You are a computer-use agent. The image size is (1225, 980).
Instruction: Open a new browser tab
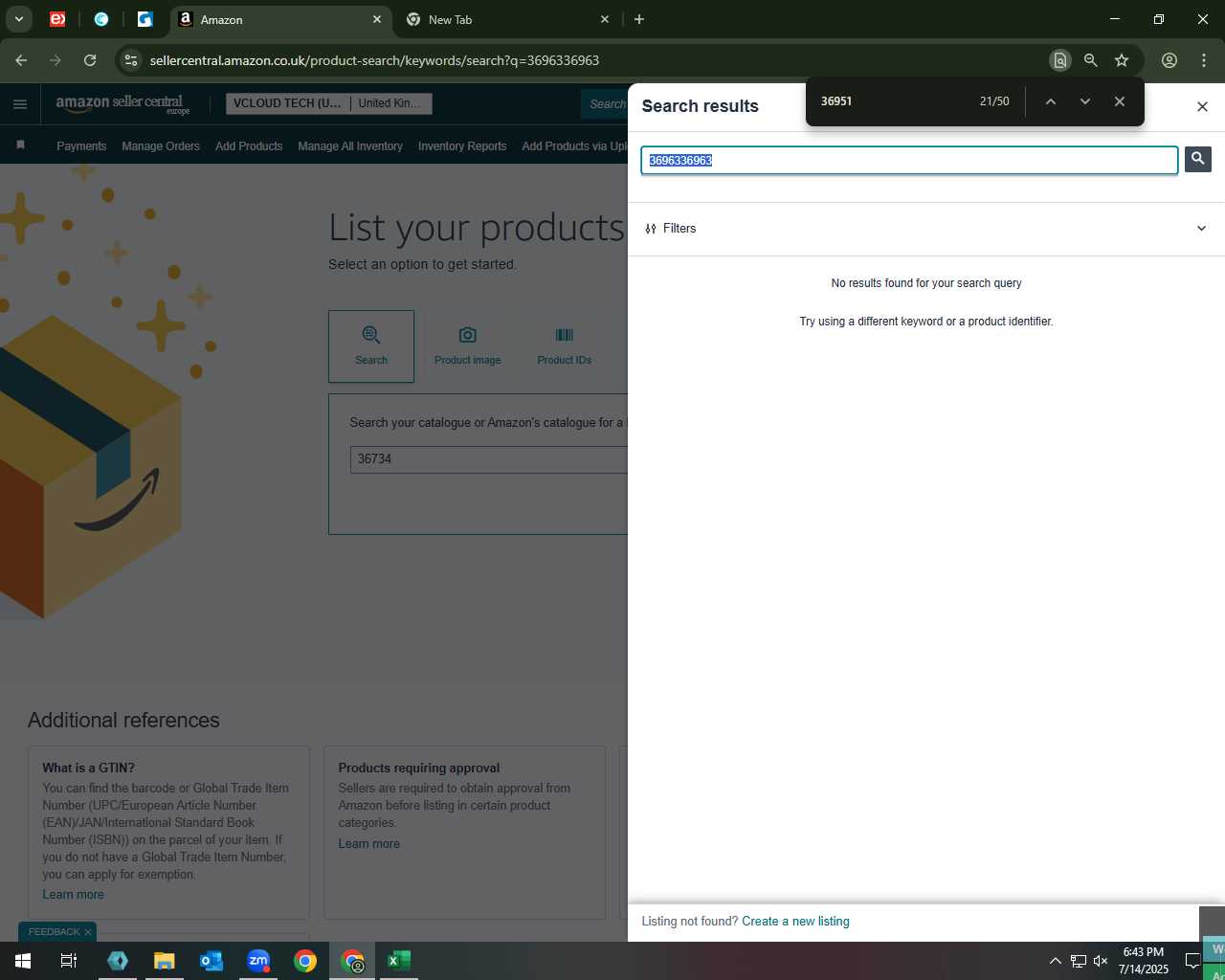pyautogui.click(x=639, y=19)
